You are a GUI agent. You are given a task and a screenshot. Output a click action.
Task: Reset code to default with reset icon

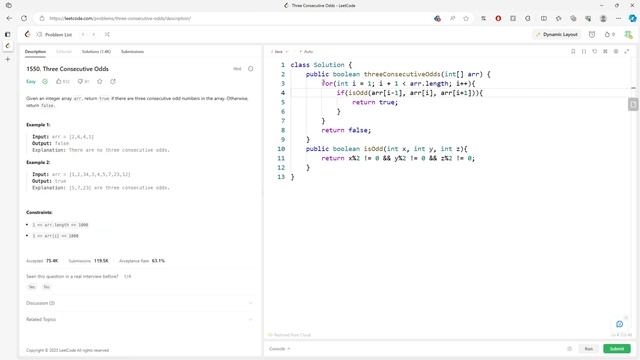(x=595, y=51)
